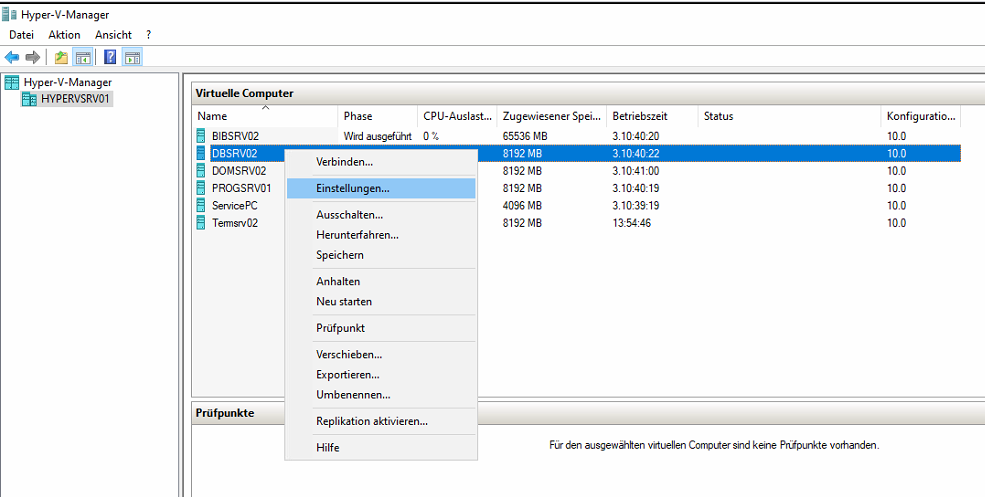Open the Ansicht menu
The image size is (985, 497).
tap(113, 35)
